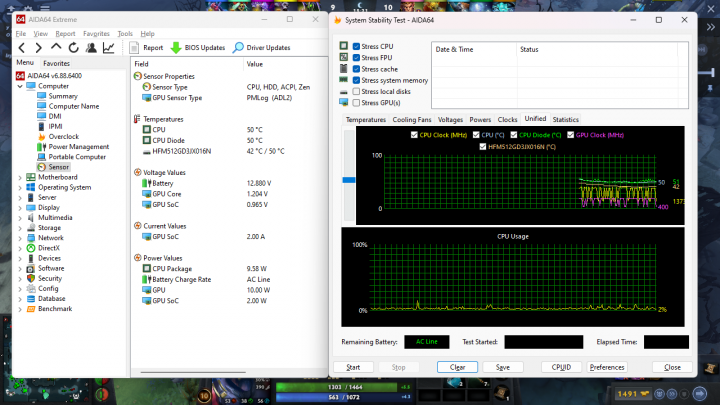
Task: Open Driver Updates with magnifier icon
Action: 262,48
